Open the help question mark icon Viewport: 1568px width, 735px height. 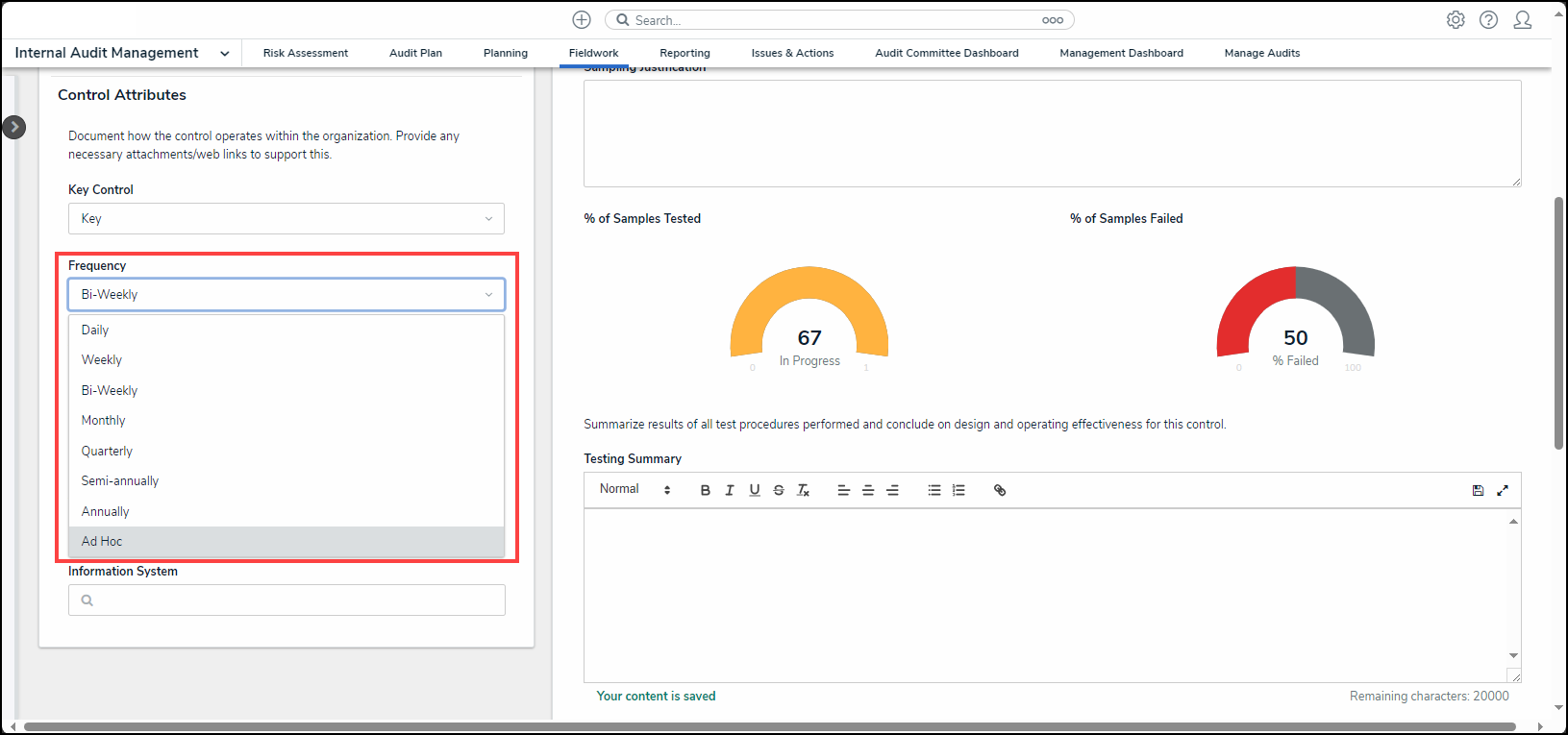[1488, 20]
